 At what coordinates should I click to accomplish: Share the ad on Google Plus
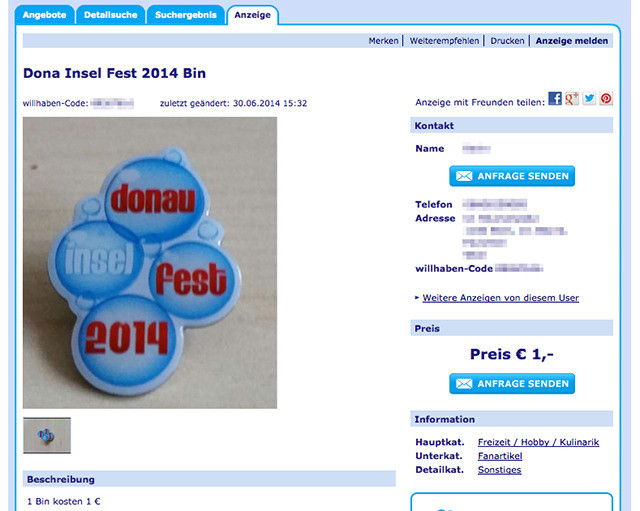[572, 98]
